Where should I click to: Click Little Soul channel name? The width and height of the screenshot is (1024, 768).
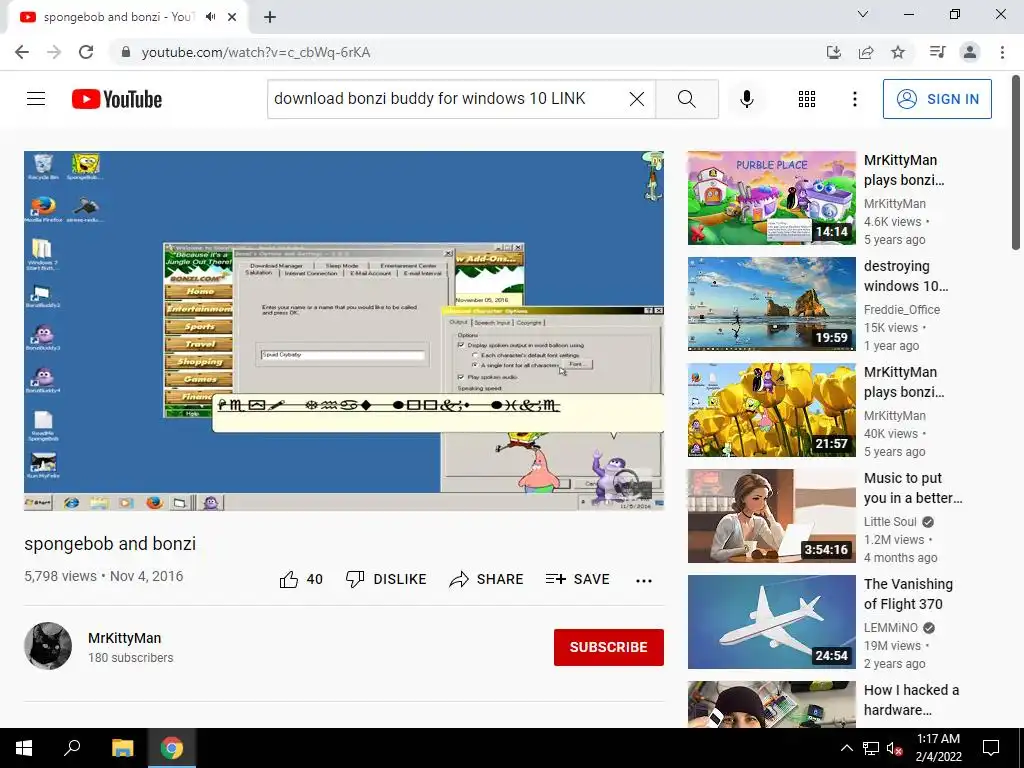tap(890, 522)
